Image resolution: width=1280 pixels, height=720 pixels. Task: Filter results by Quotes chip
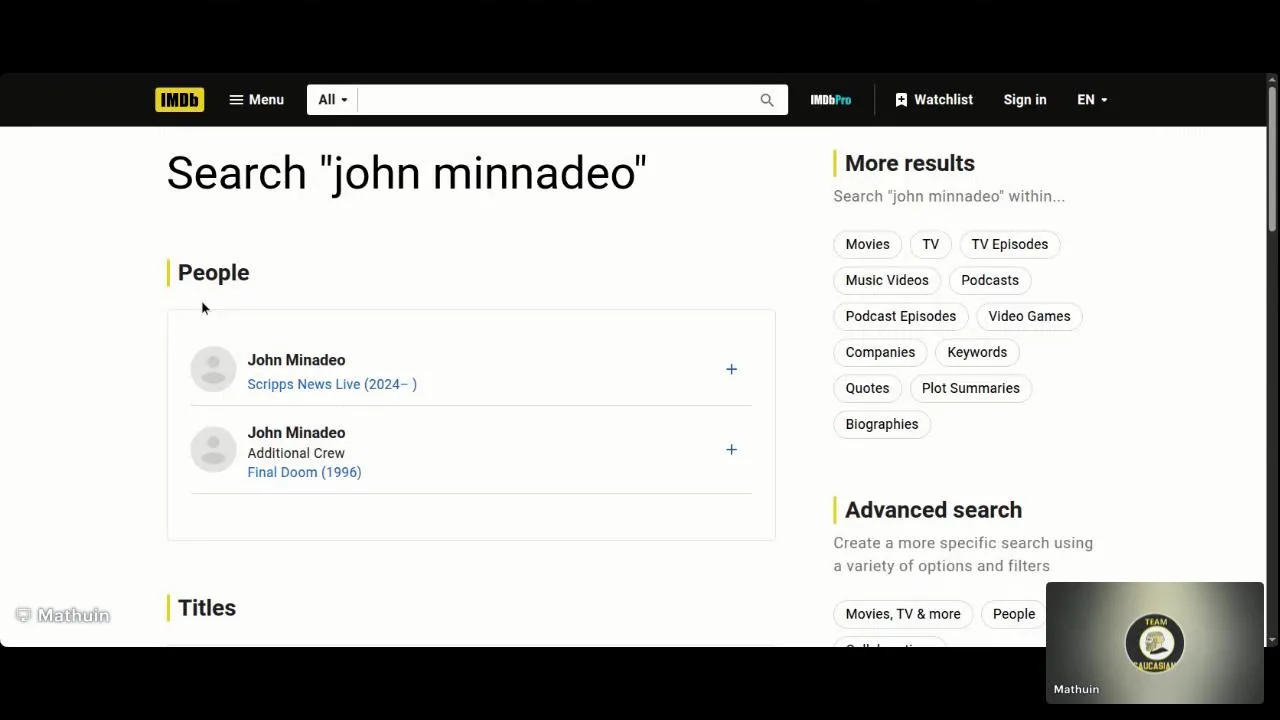[x=867, y=388]
